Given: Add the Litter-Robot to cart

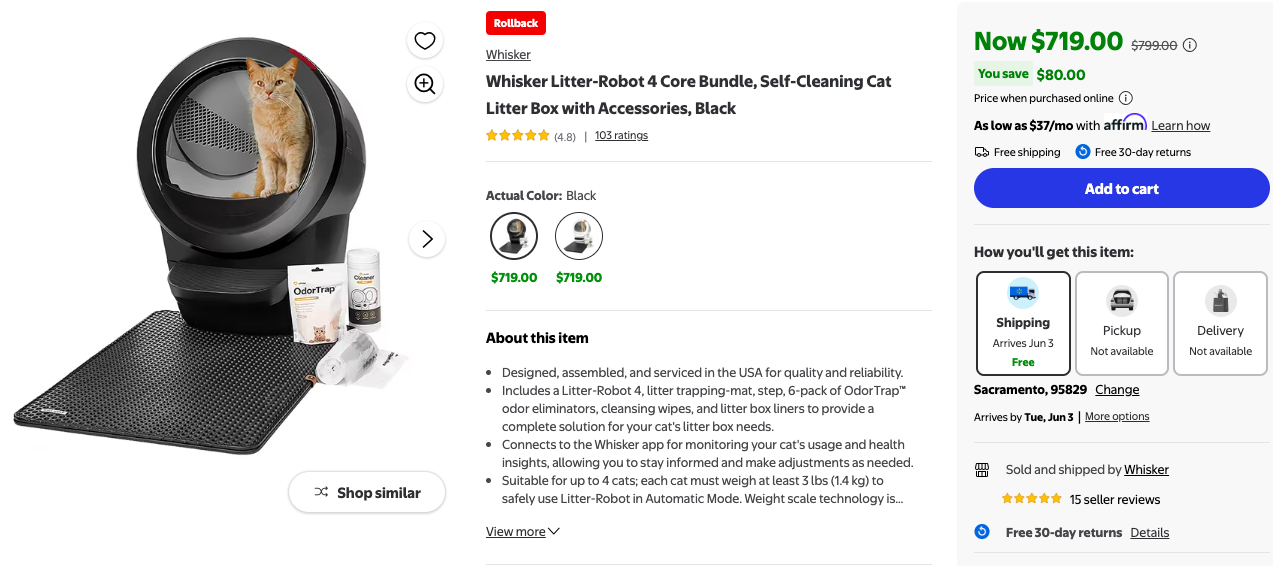Looking at the screenshot, I should pyautogui.click(x=1121, y=188).
